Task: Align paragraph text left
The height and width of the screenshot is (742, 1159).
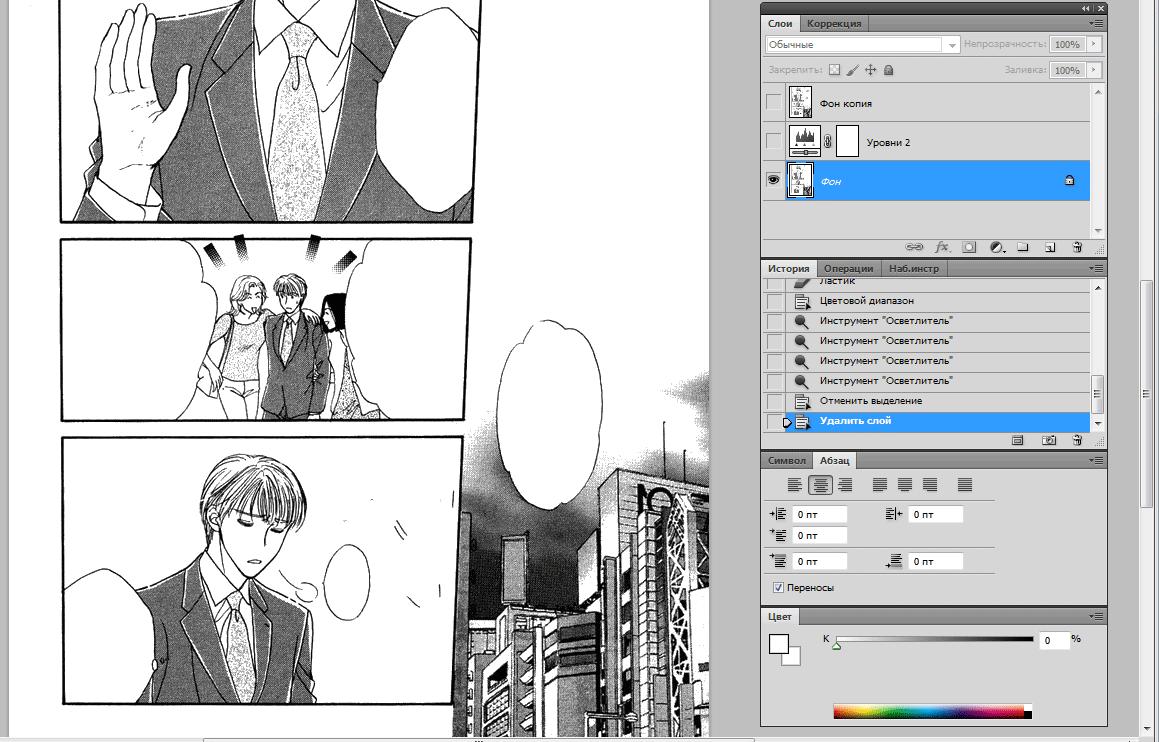Action: click(x=795, y=485)
